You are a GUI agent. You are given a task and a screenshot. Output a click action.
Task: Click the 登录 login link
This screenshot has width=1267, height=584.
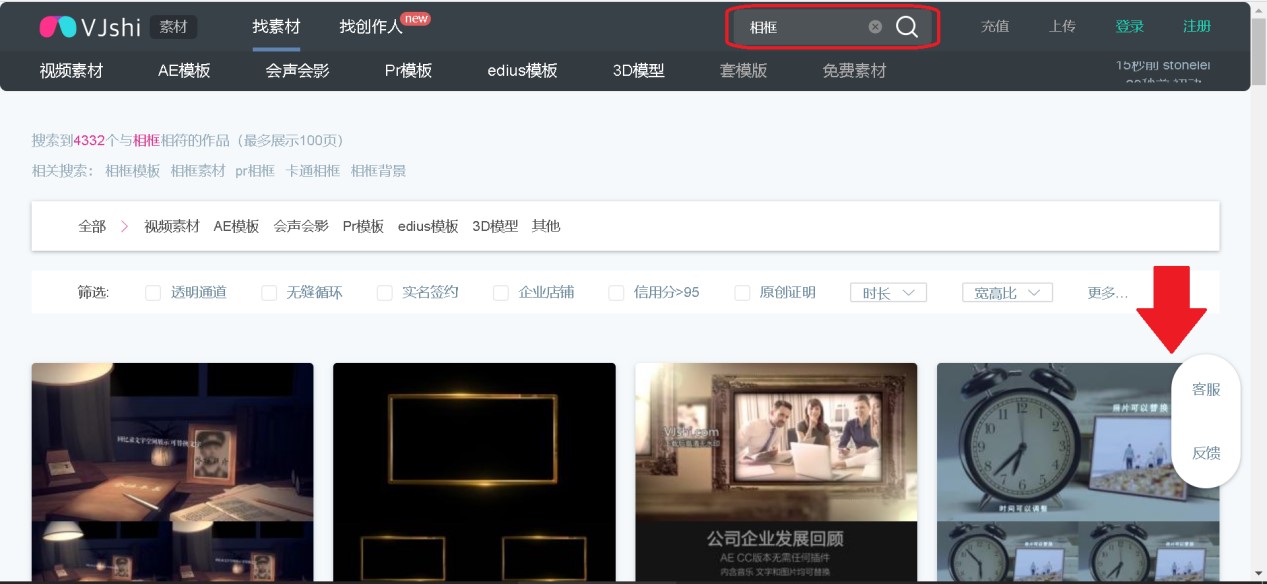[1129, 27]
